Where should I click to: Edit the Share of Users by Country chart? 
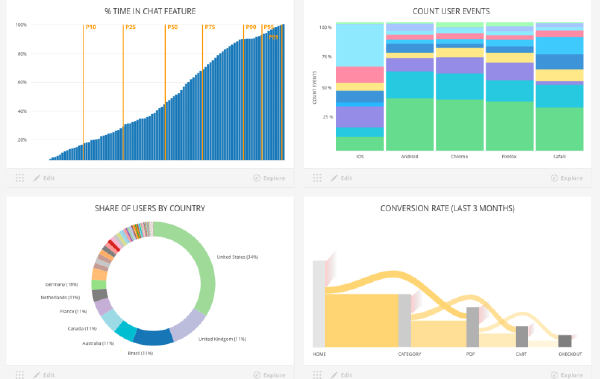[x=44, y=375]
